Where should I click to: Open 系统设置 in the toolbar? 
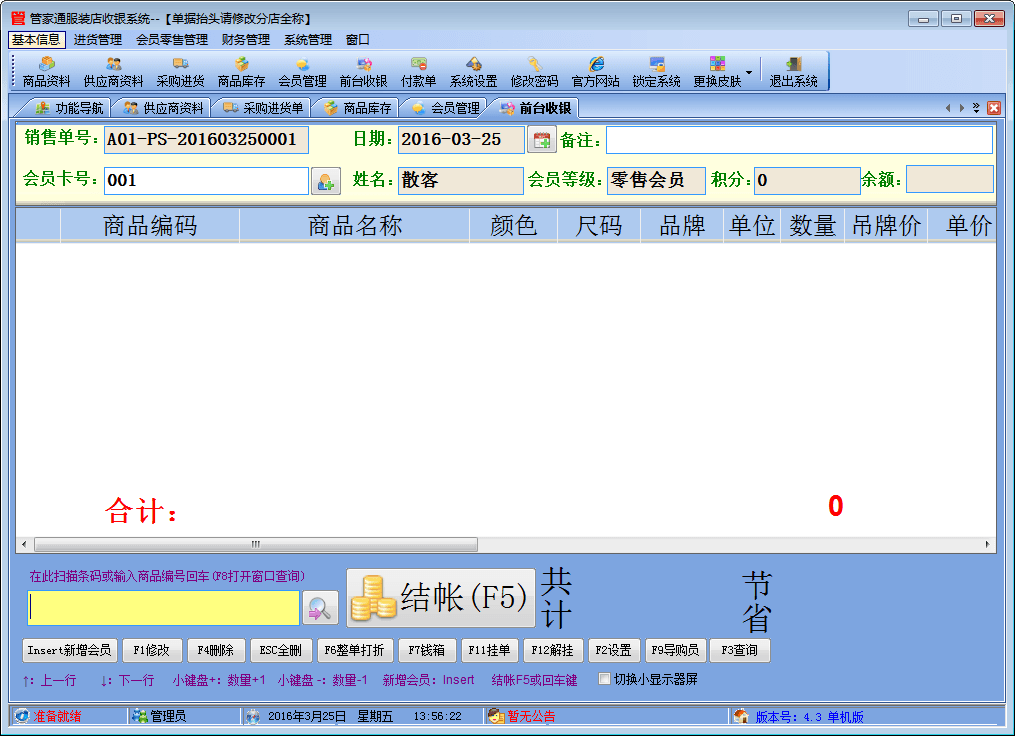(473, 72)
